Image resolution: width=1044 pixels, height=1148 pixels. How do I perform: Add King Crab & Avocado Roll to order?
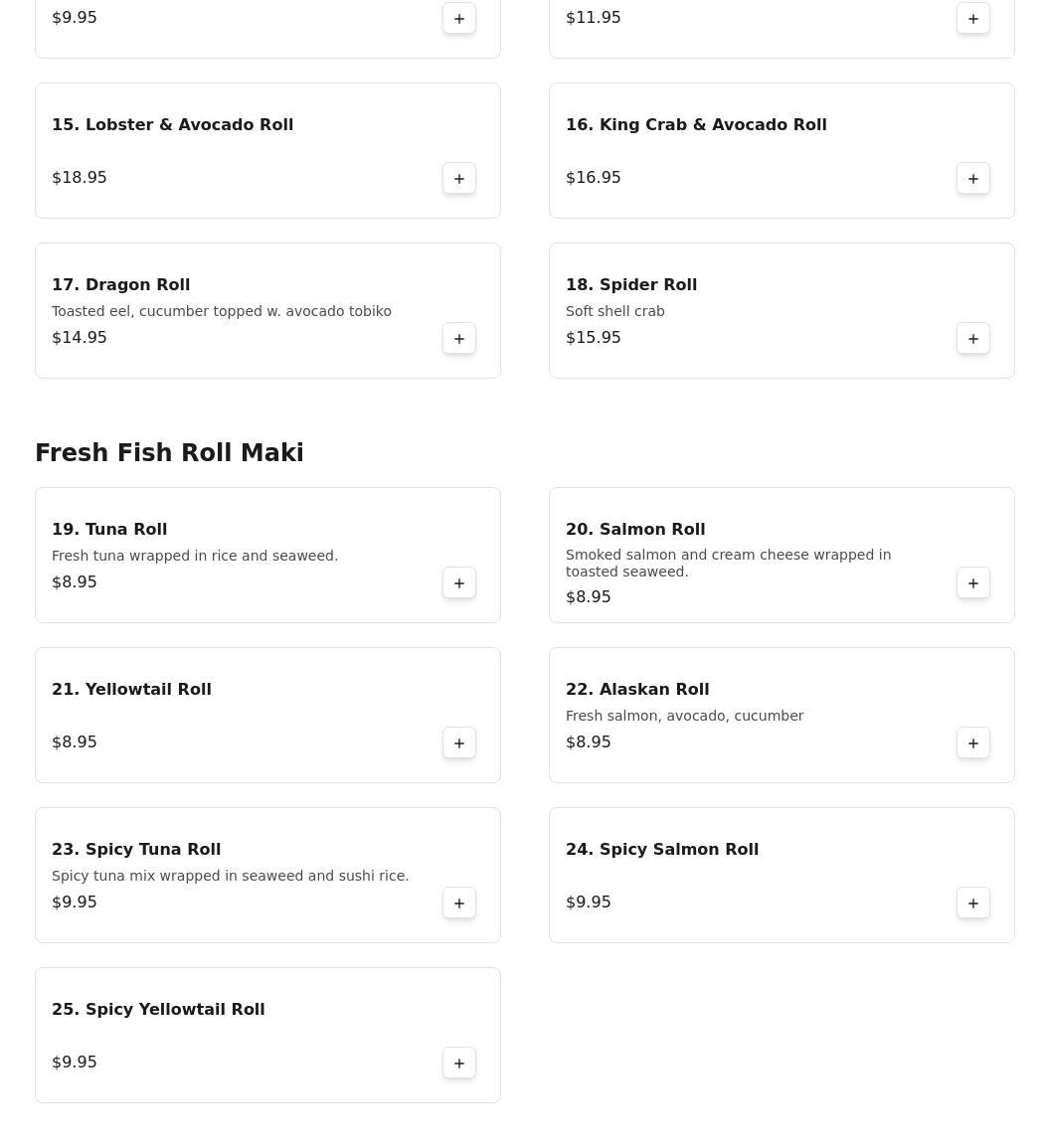973,179
